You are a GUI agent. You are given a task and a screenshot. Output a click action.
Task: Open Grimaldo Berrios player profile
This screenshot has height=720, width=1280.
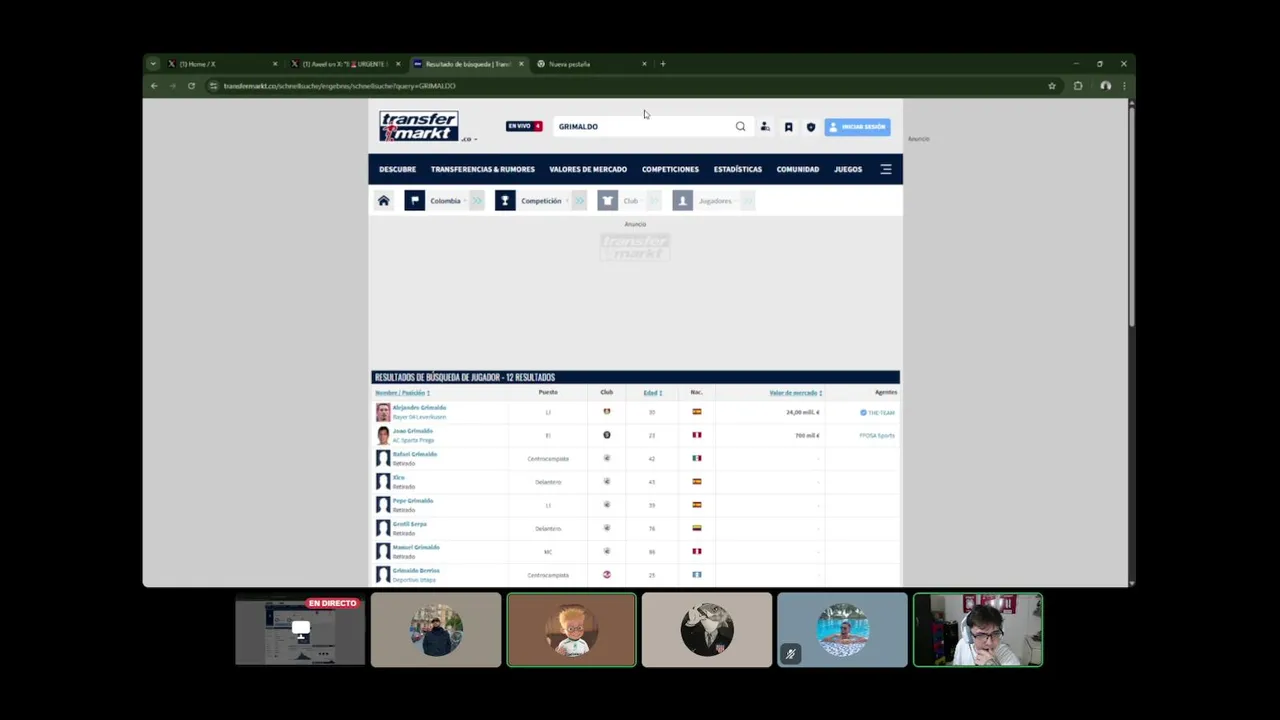click(416, 570)
